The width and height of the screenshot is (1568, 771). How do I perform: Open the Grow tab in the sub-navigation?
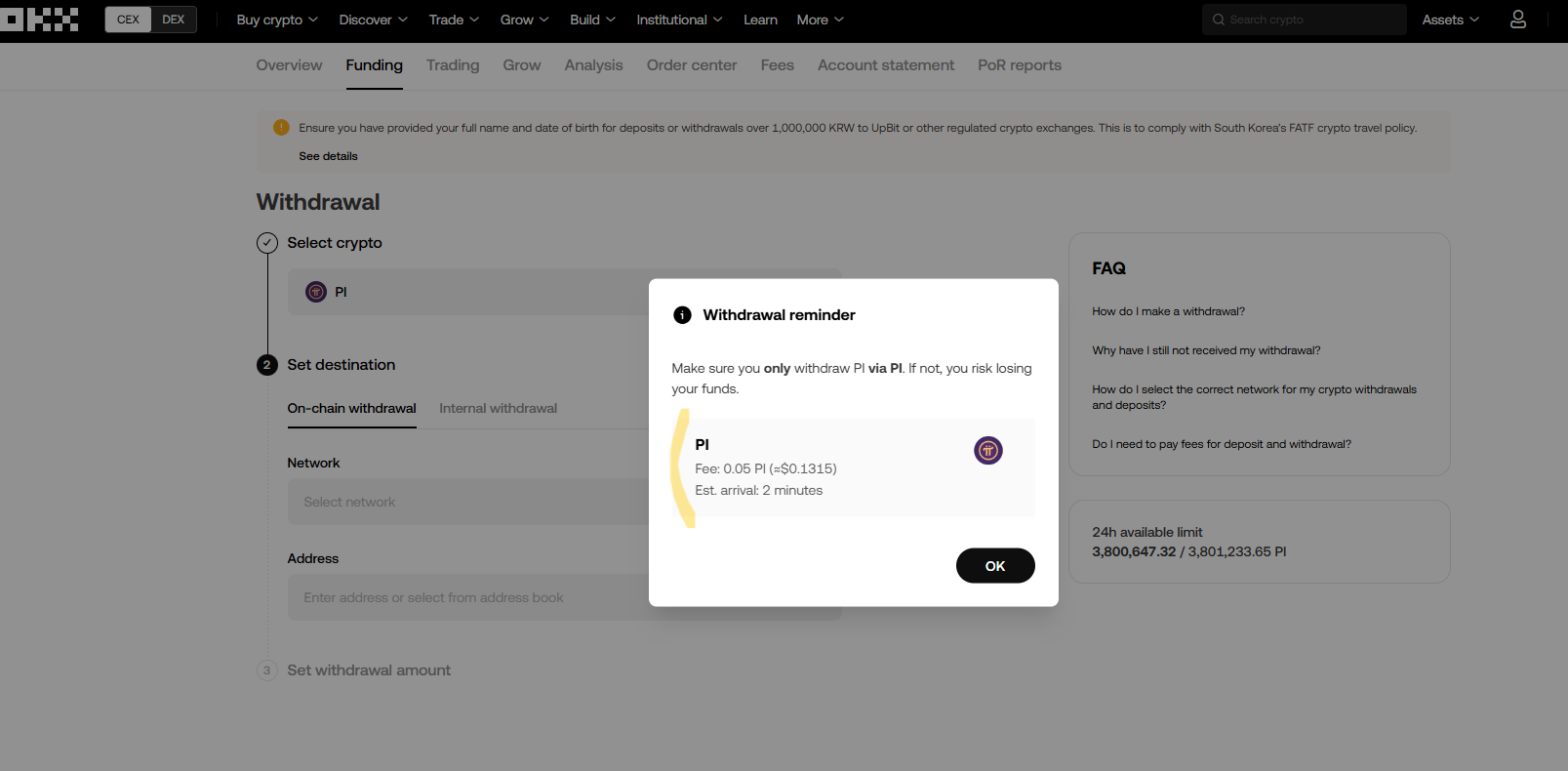pos(522,65)
